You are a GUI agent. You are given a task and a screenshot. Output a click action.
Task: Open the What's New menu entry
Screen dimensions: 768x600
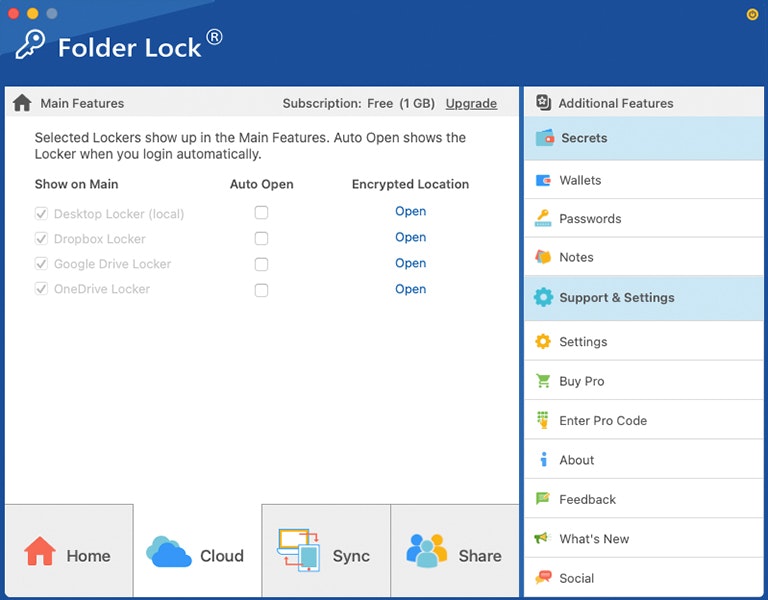point(644,538)
